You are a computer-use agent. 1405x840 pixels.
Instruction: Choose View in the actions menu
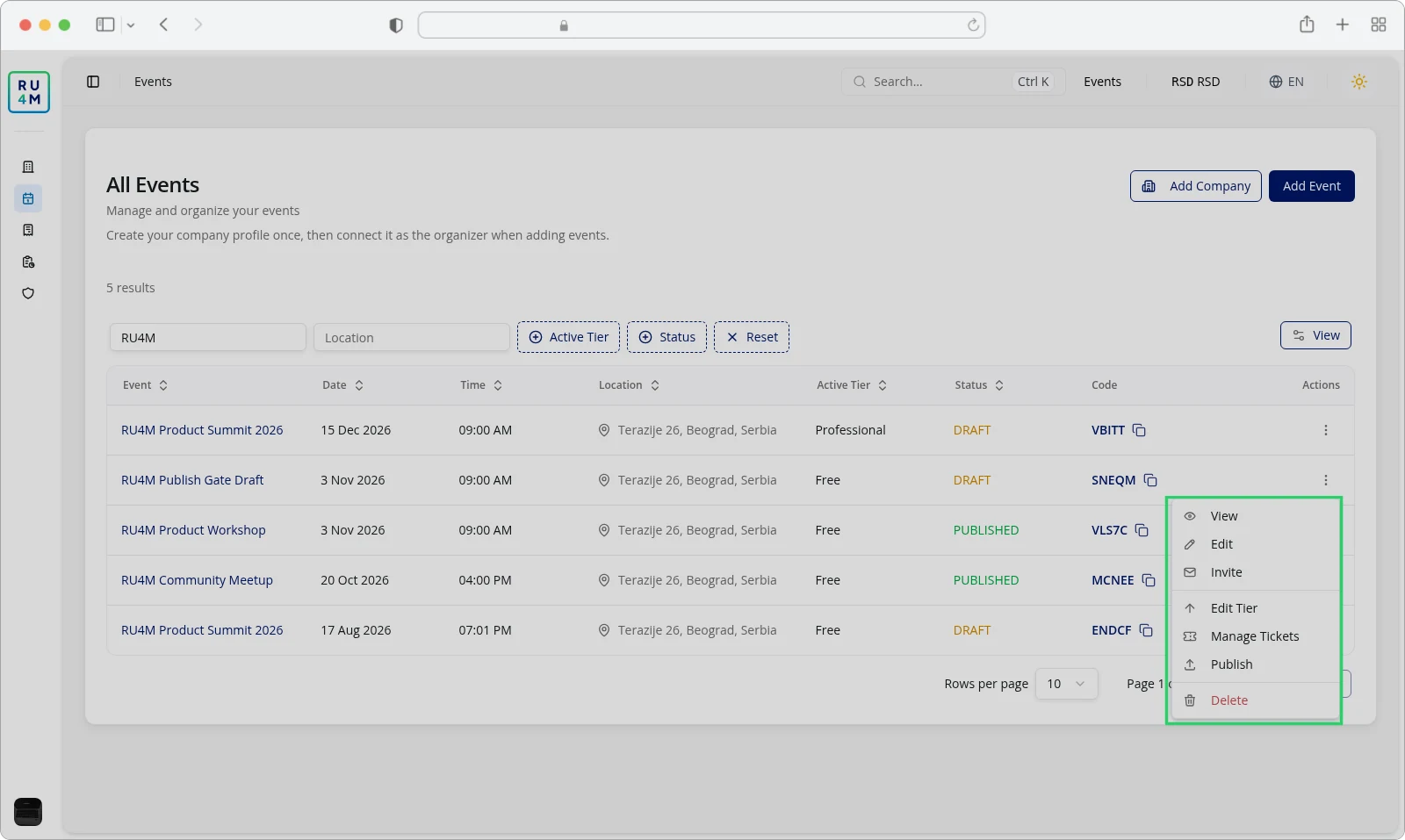tap(1254, 516)
